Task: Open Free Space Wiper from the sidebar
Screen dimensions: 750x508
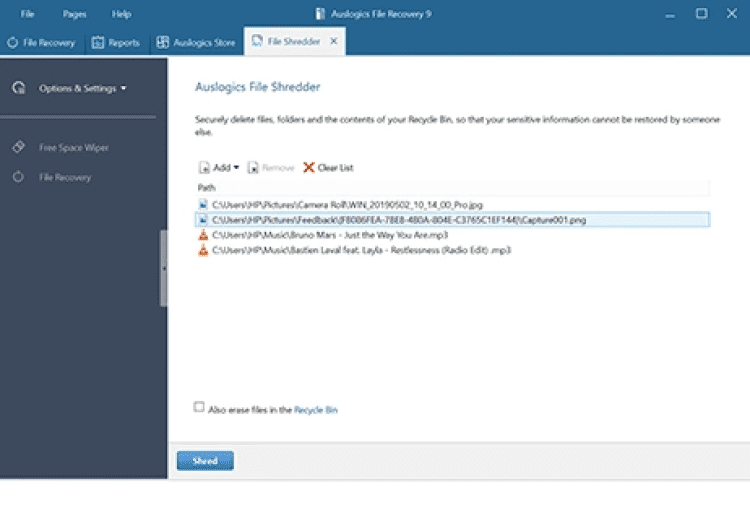Action: (x=74, y=147)
